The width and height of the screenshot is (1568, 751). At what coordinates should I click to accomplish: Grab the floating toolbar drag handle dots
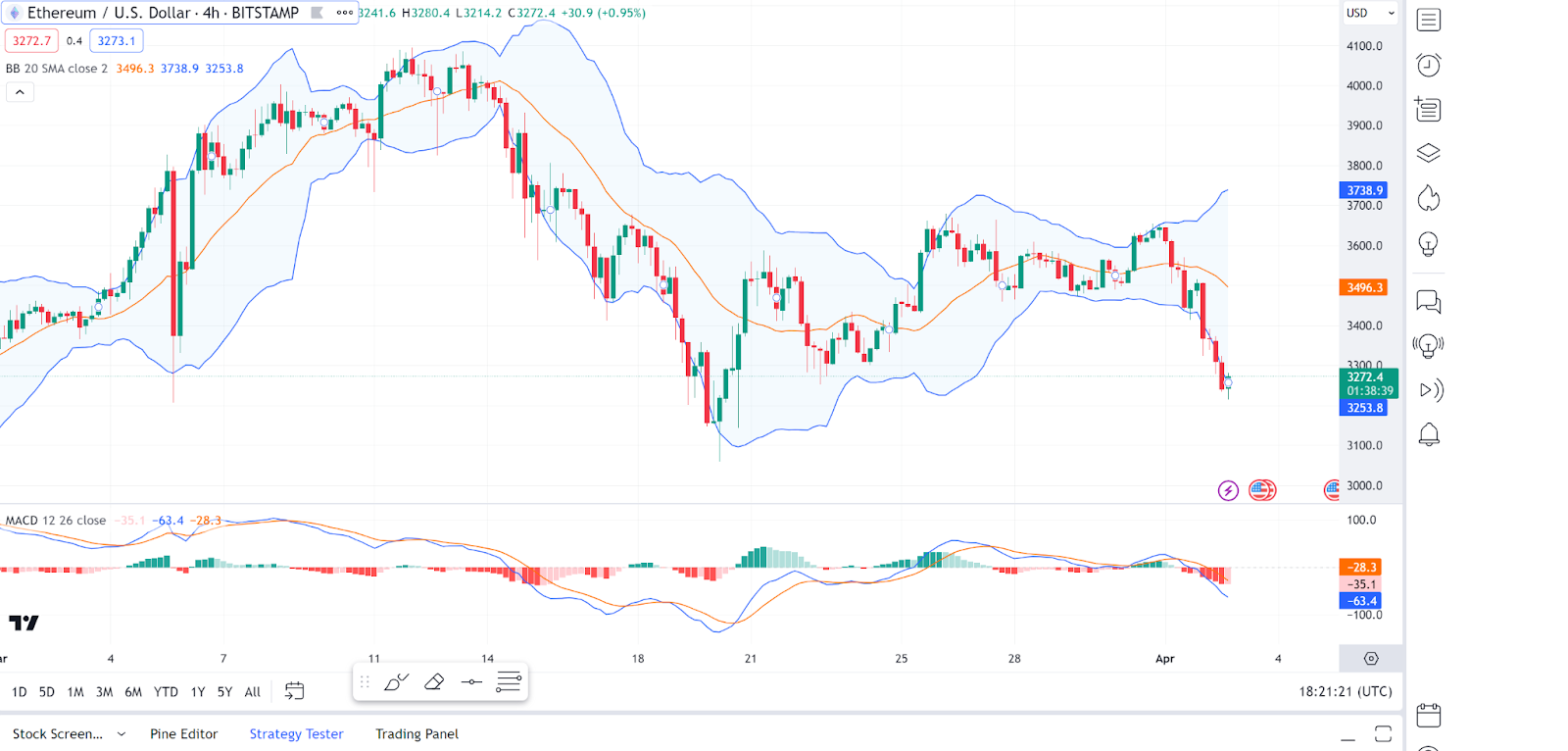(x=365, y=681)
